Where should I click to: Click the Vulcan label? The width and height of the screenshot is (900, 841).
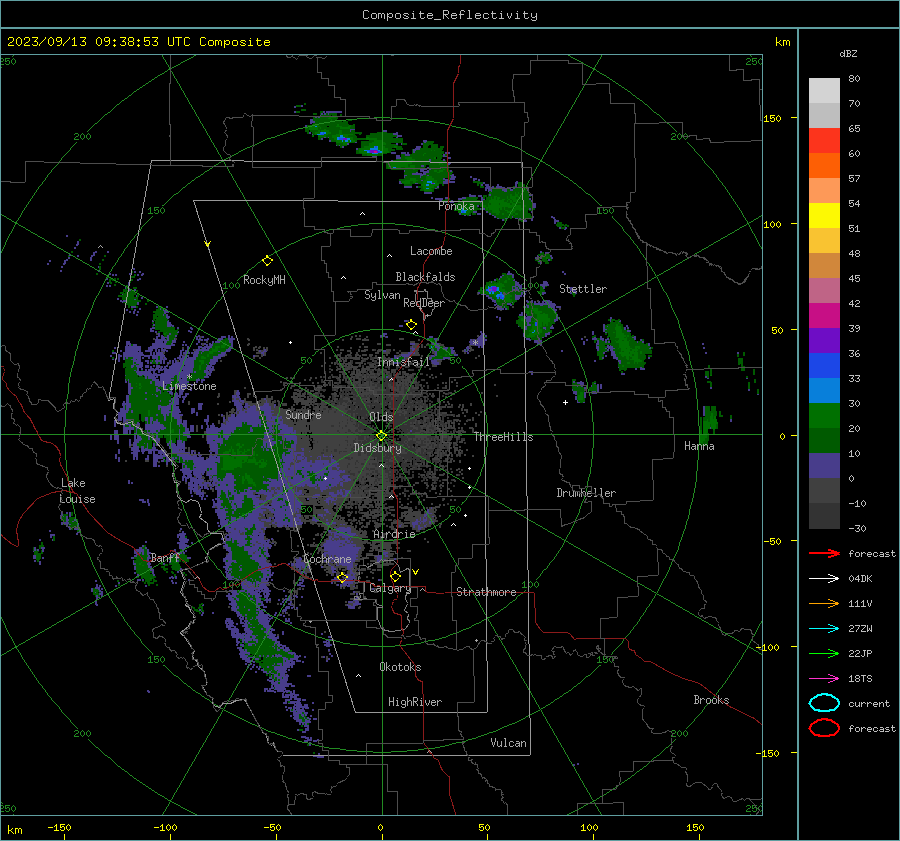(508, 743)
